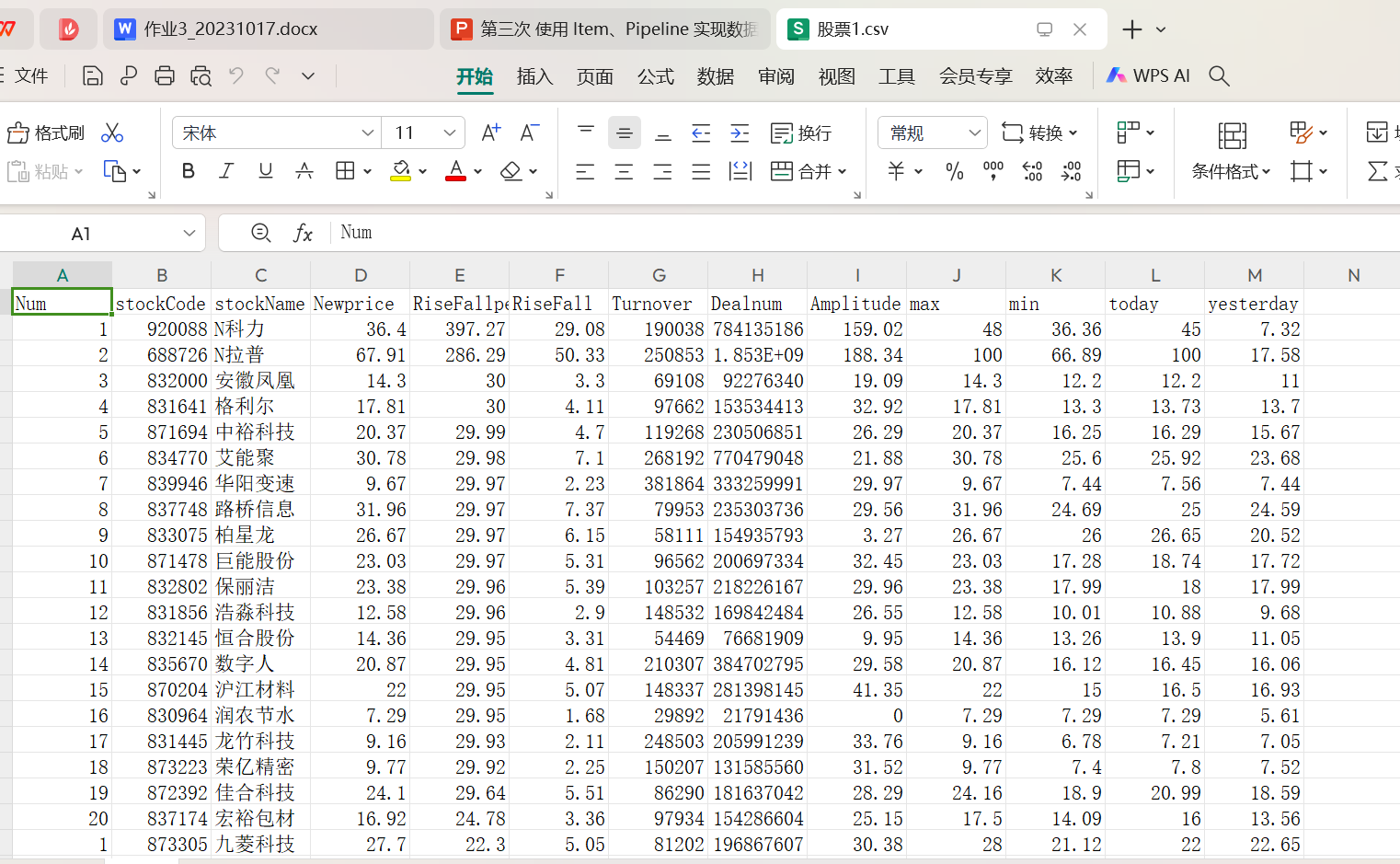Image resolution: width=1400 pixels, height=864 pixels.
Task: Expand the Name Box dropdown arrow
Action: 189,234
